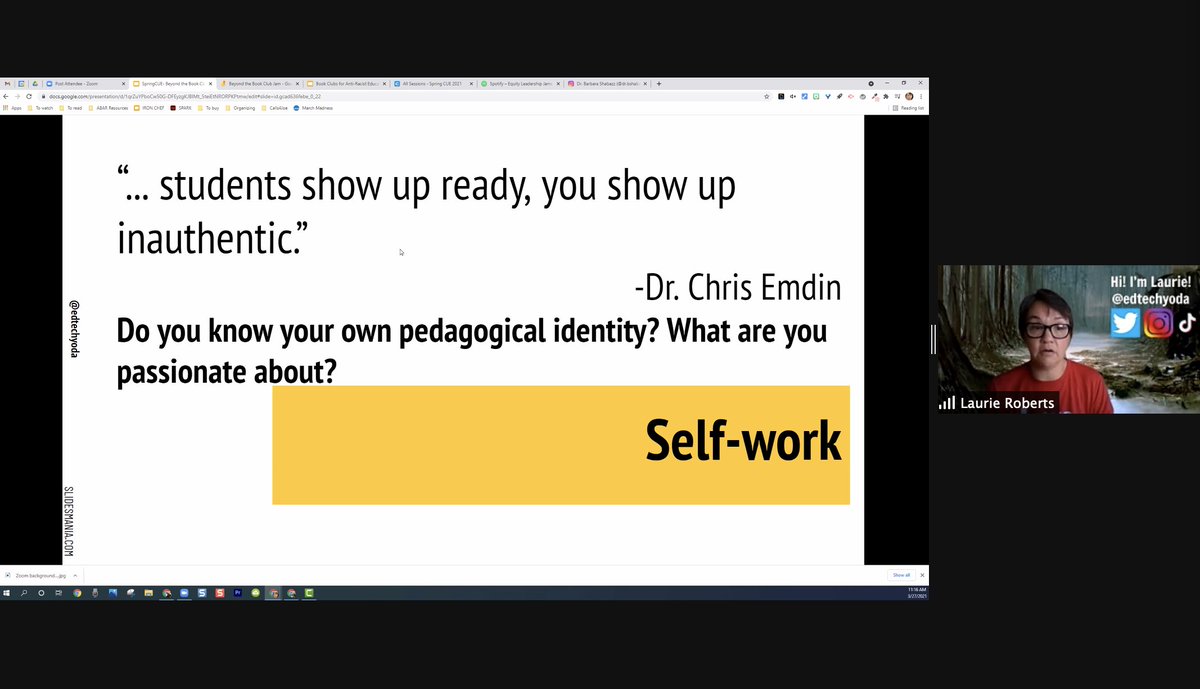Screen dimensions: 1200x689
Task: Click Show all in the downloads bar
Action: pos(902,575)
